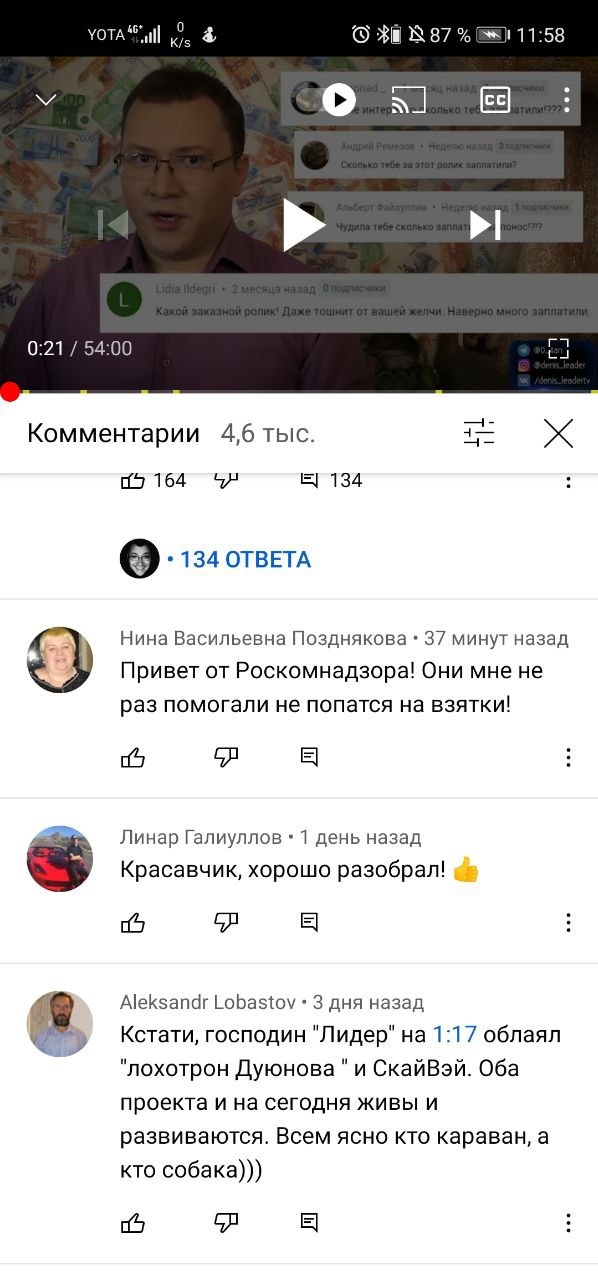
Task: Go to the previous video
Action: (113, 225)
